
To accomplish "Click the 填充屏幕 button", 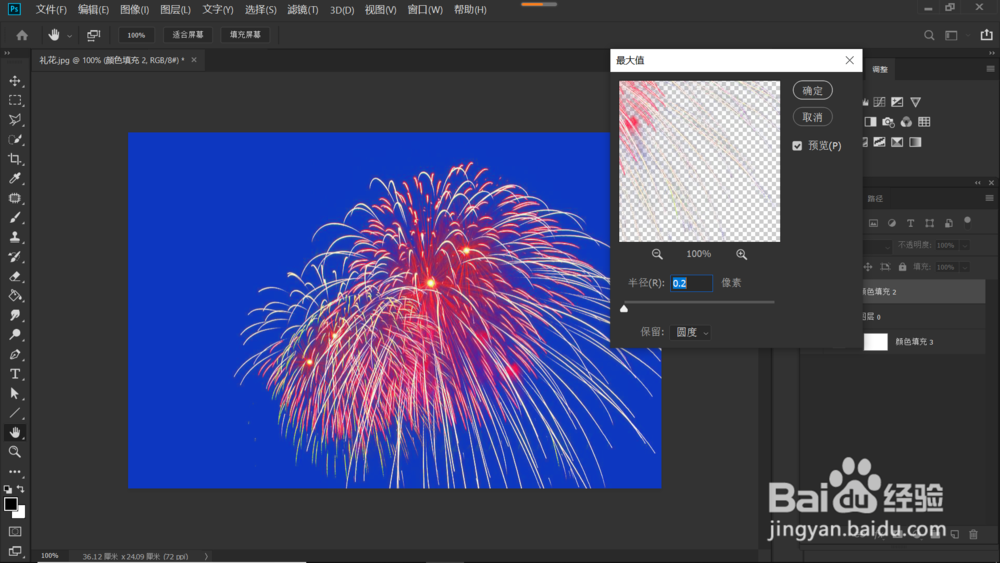I will coord(245,35).
